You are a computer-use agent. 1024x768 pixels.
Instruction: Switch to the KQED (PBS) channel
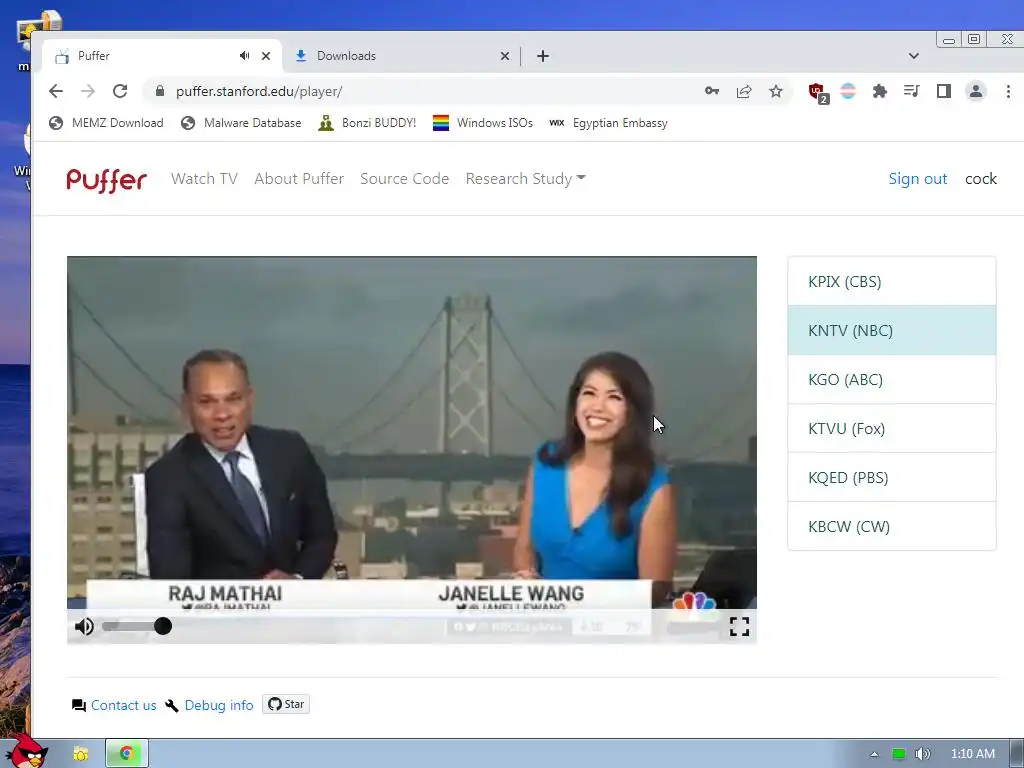891,477
